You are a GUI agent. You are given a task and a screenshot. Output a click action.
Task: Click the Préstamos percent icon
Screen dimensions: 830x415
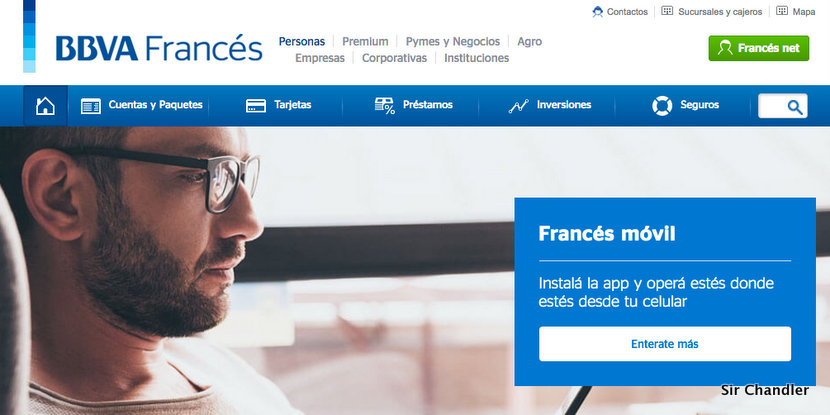pos(385,106)
